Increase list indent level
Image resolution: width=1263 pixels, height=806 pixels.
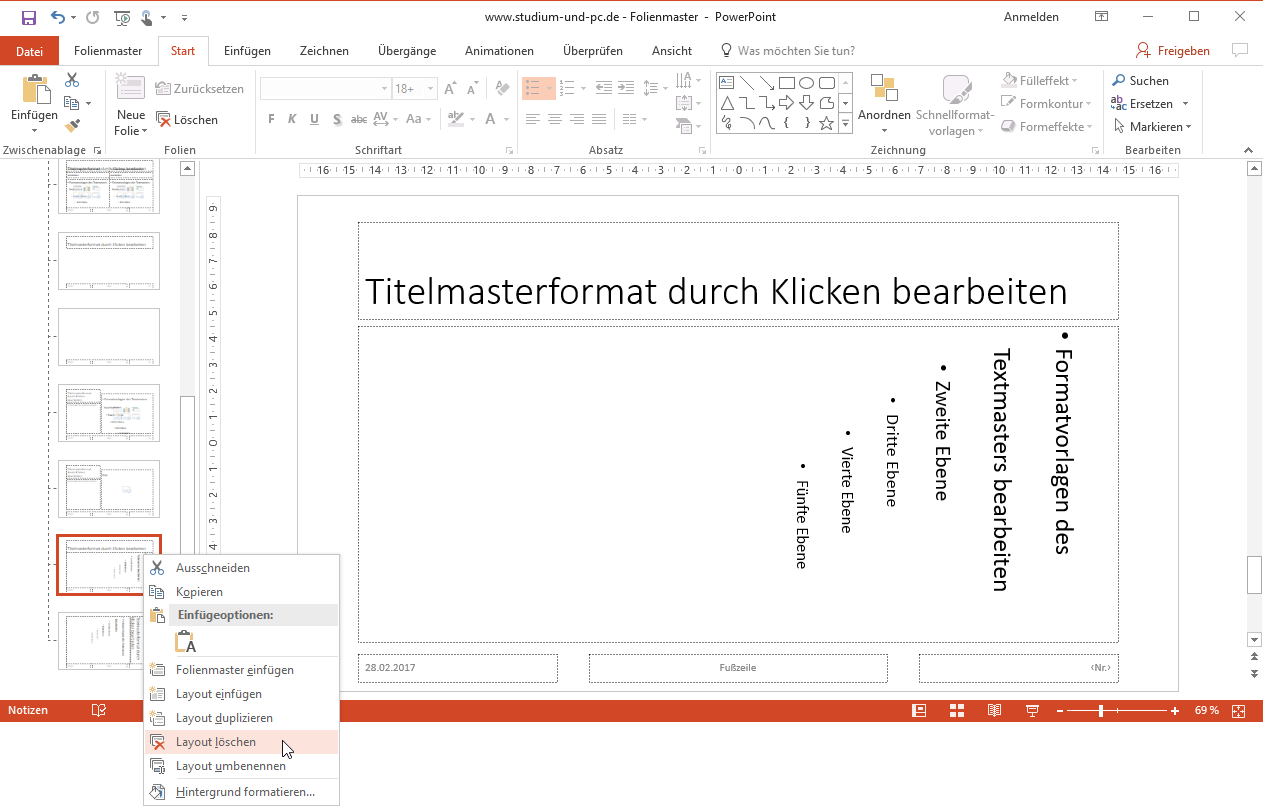point(626,88)
